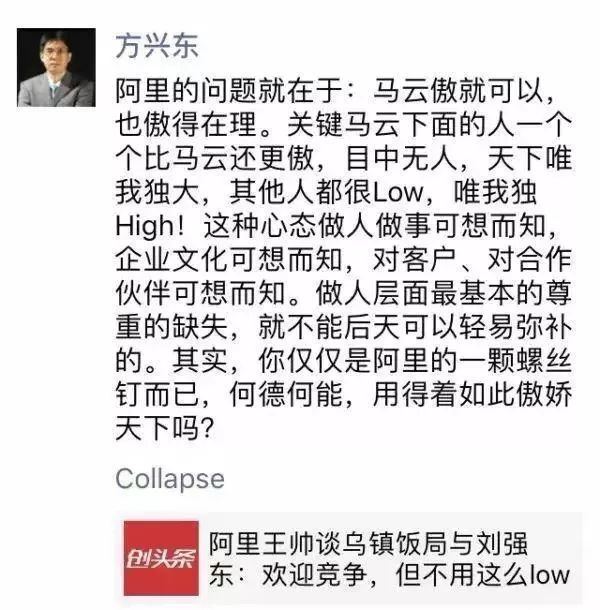Click post line starting High! 这种心态
600x610 pixels.
click(335, 226)
